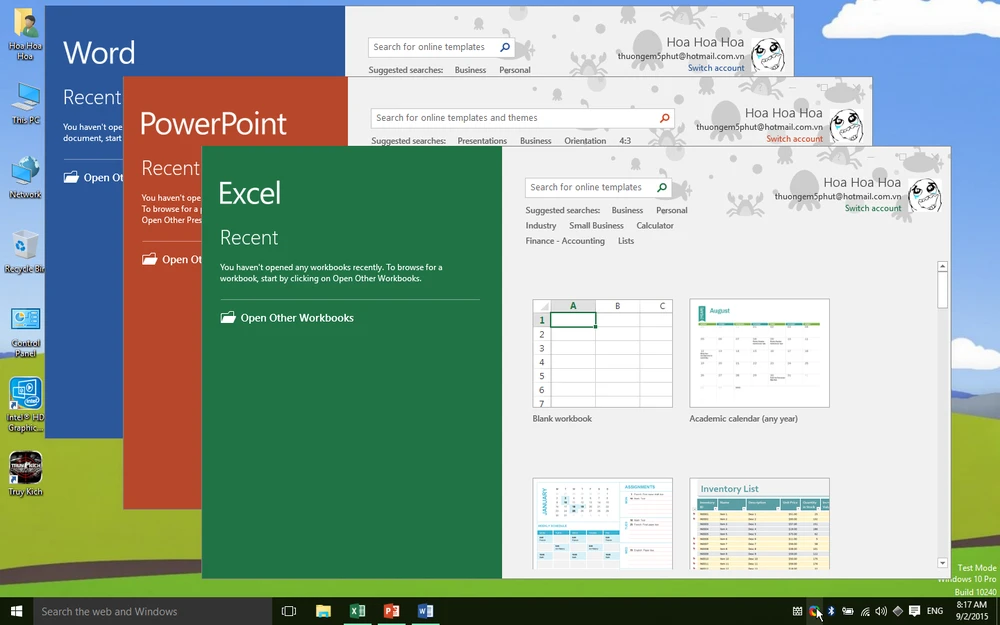
Task: Open Word from the taskbar
Action: pyautogui.click(x=426, y=610)
